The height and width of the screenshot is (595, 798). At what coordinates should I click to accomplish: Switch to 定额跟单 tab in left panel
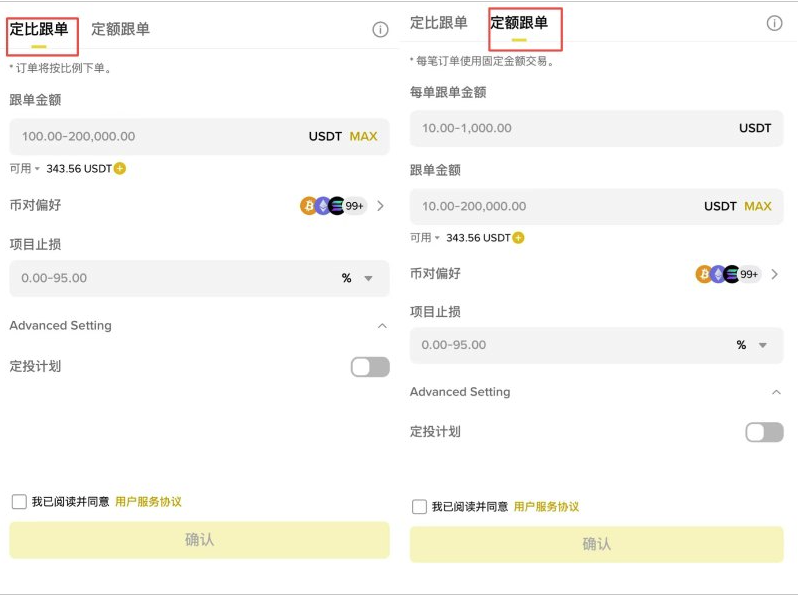pos(120,29)
